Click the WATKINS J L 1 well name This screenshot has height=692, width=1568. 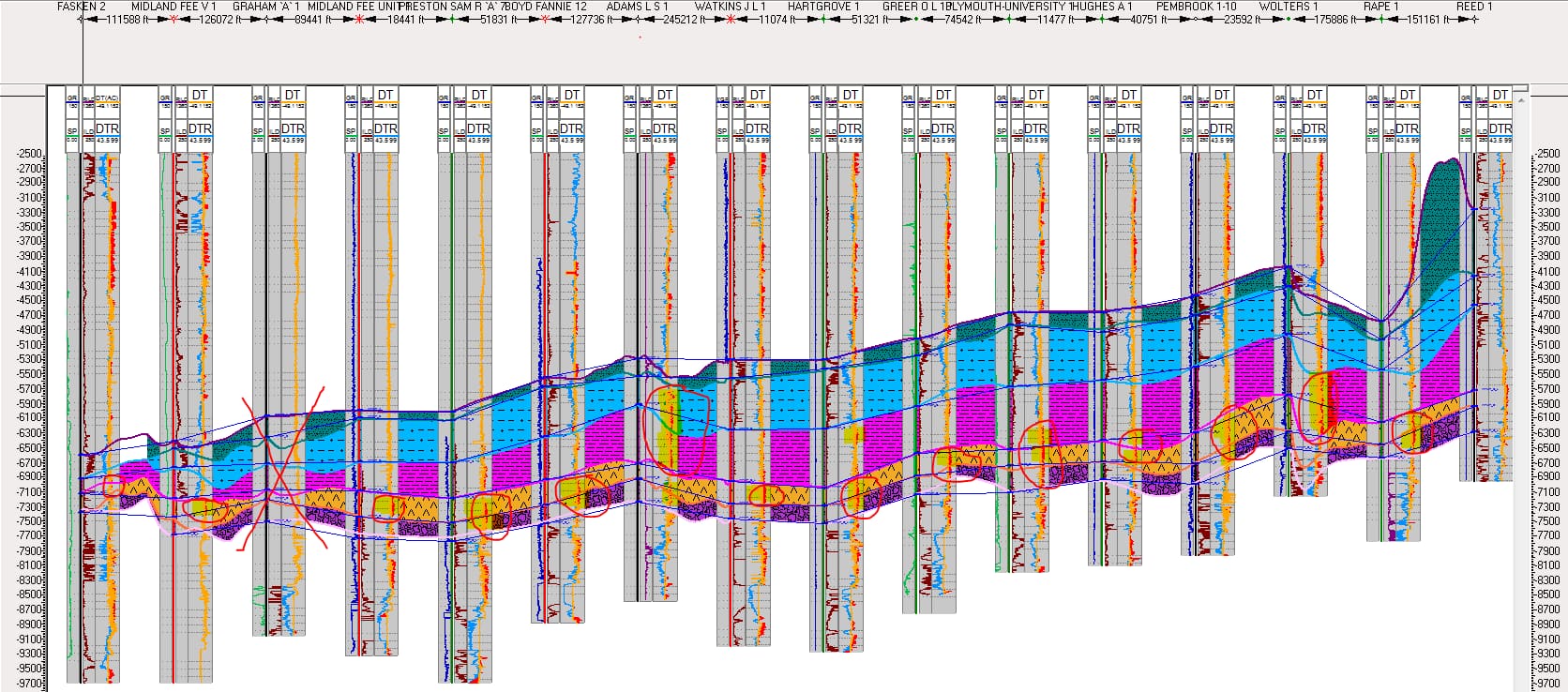coord(731,7)
